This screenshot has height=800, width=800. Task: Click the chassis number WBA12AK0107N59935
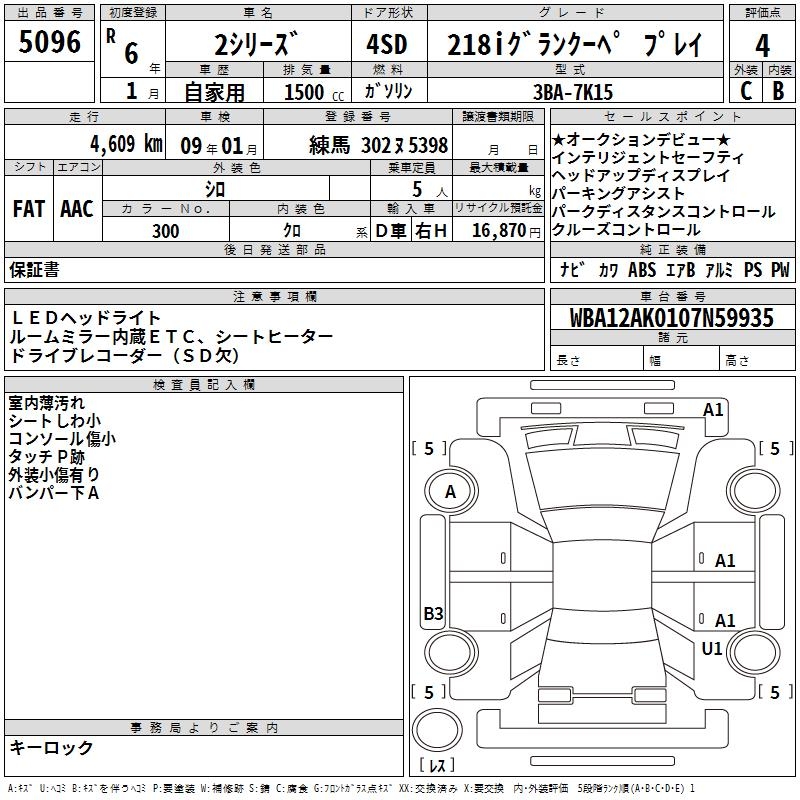671,318
